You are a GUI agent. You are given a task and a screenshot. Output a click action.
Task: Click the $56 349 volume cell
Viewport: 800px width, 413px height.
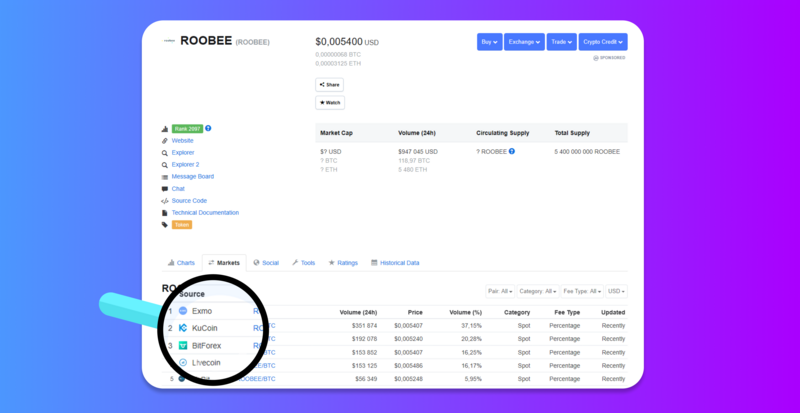366,379
